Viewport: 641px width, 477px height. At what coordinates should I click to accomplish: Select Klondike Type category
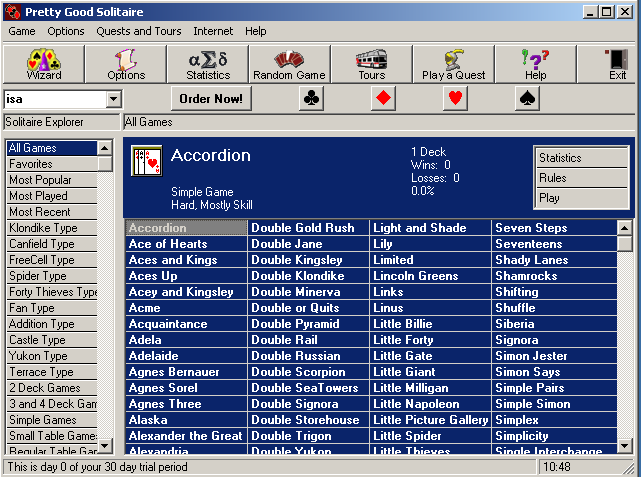point(52,228)
